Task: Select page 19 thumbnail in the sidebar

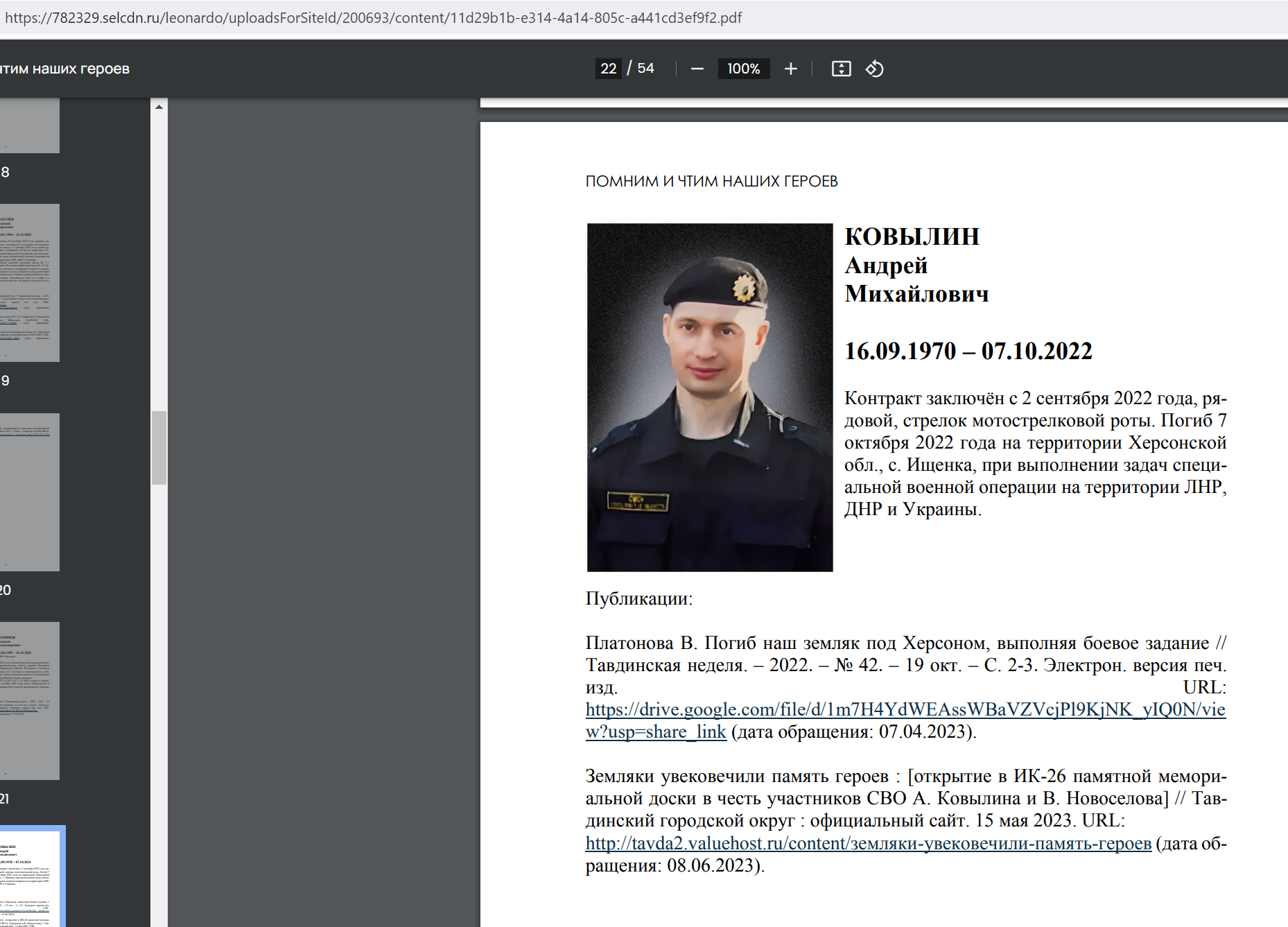Action: [30, 282]
